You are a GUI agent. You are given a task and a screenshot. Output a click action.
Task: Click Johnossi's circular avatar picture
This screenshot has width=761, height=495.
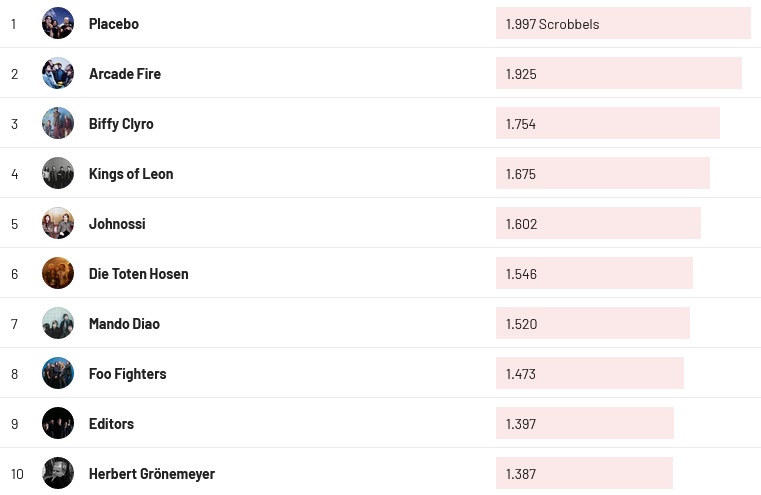point(58,223)
